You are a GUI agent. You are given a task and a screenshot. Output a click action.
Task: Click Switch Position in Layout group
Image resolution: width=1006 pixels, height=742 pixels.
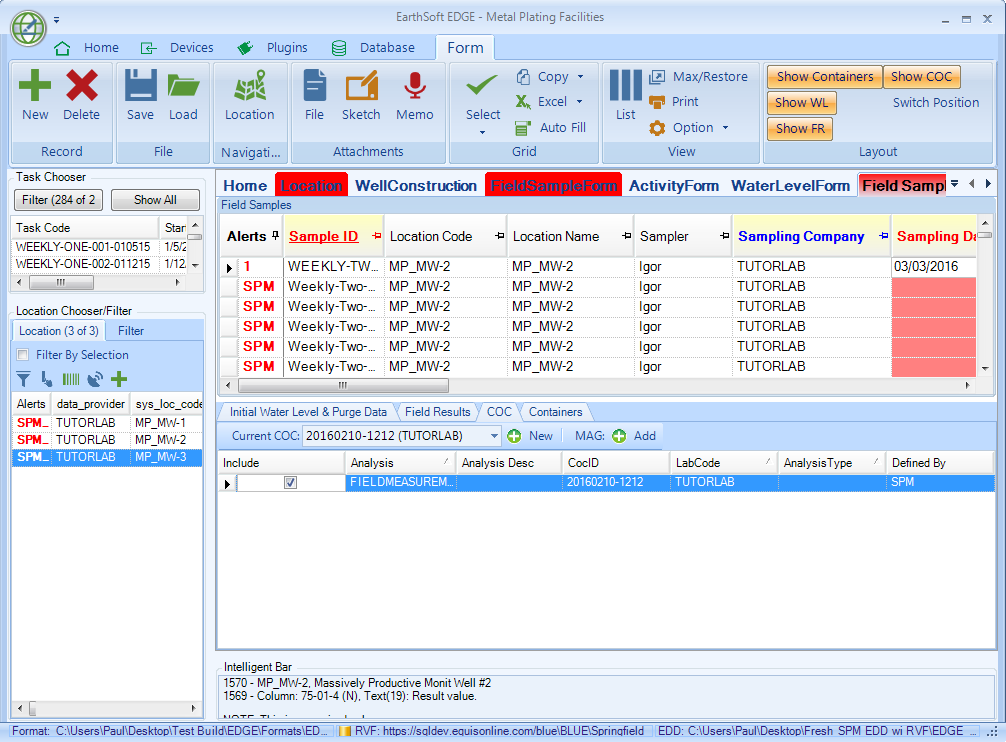935,103
